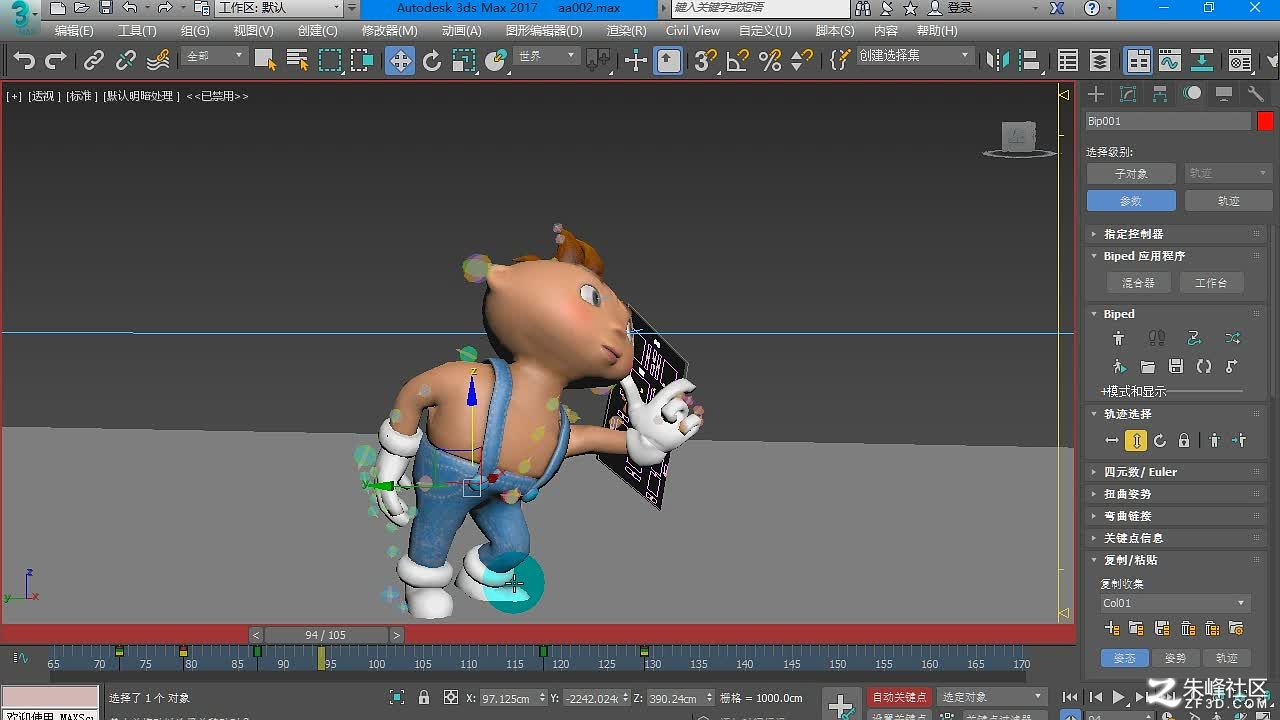Screen dimensions: 1280x720
Task: Select Body Horizontal in 轨迹选择
Action: click(1111, 441)
